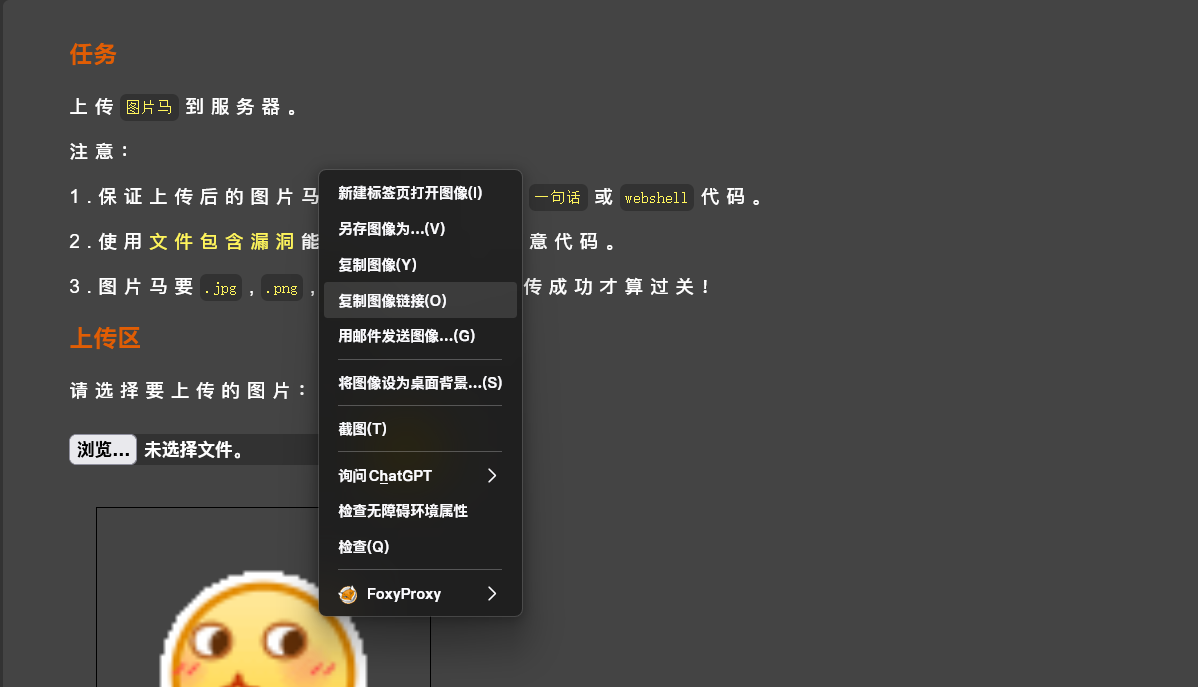
Task: Select 复制图像链接(O) in context menu
Action: 420,300
